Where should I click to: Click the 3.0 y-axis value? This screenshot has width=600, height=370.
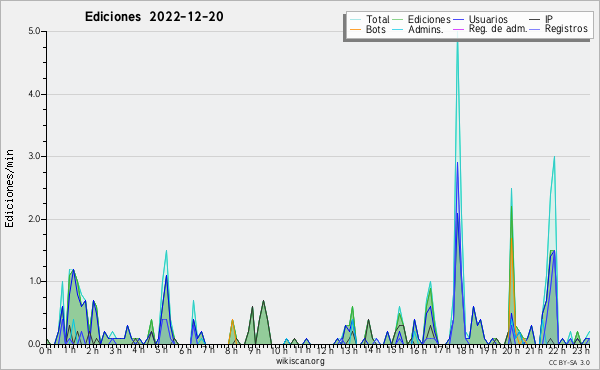(x=34, y=156)
